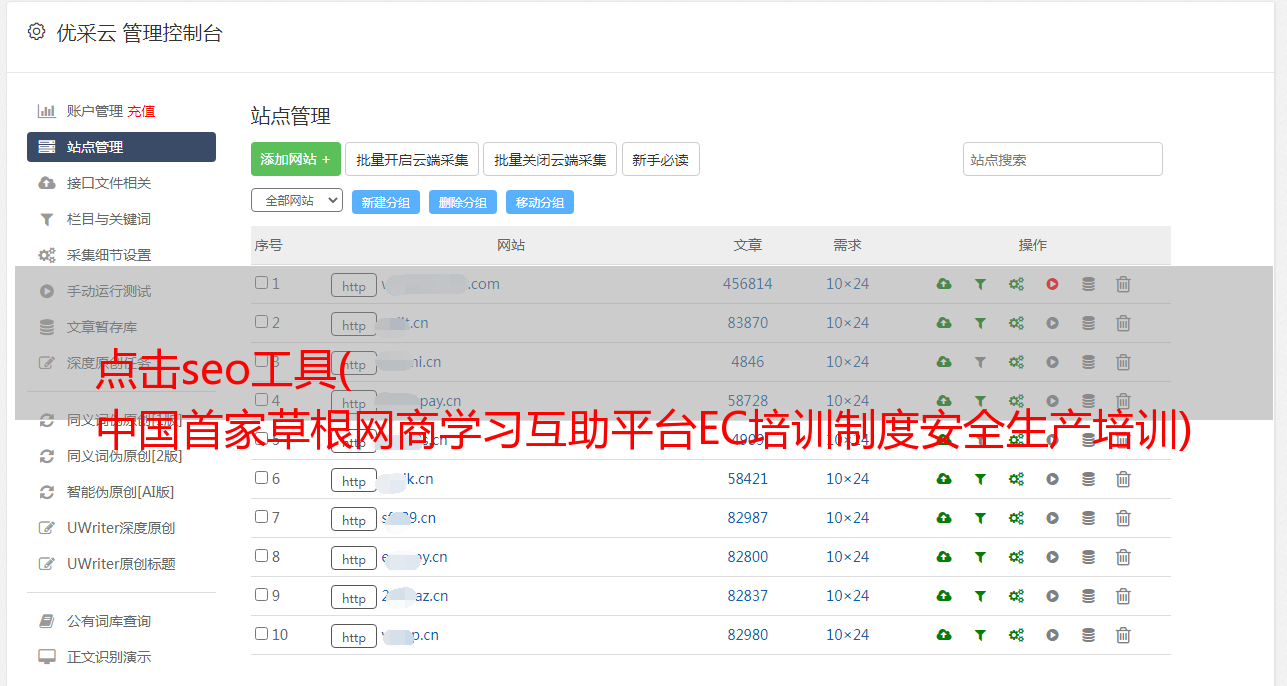This screenshot has height=686, width=1287.
Task: Click play icon in the 58421 row
Action: [1052, 479]
